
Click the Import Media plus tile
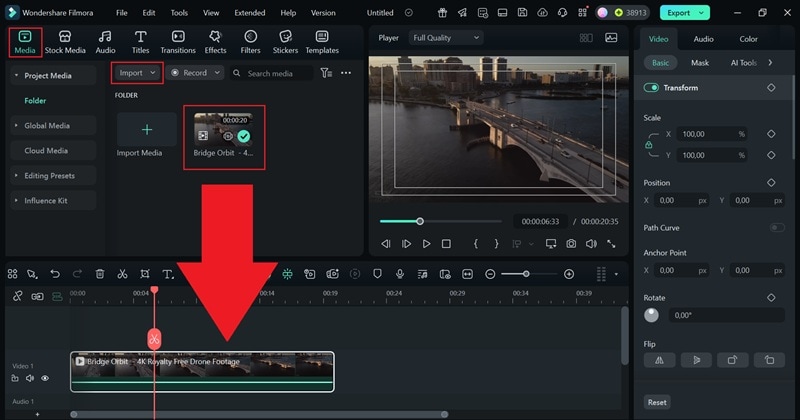(147, 130)
